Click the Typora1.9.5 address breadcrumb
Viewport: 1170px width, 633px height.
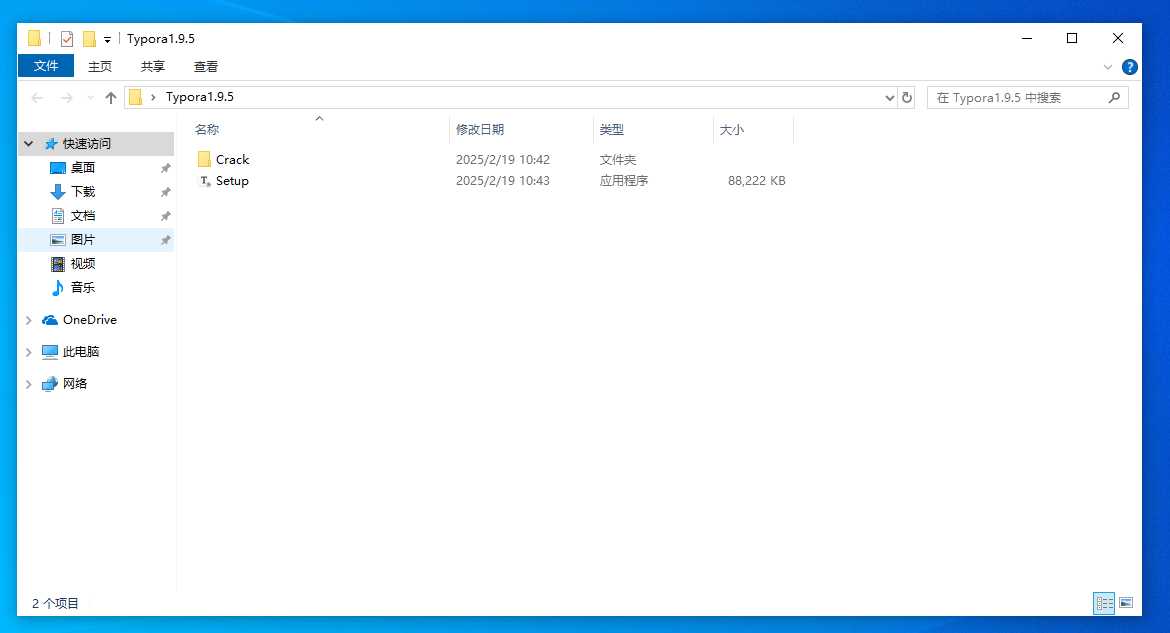coord(199,97)
